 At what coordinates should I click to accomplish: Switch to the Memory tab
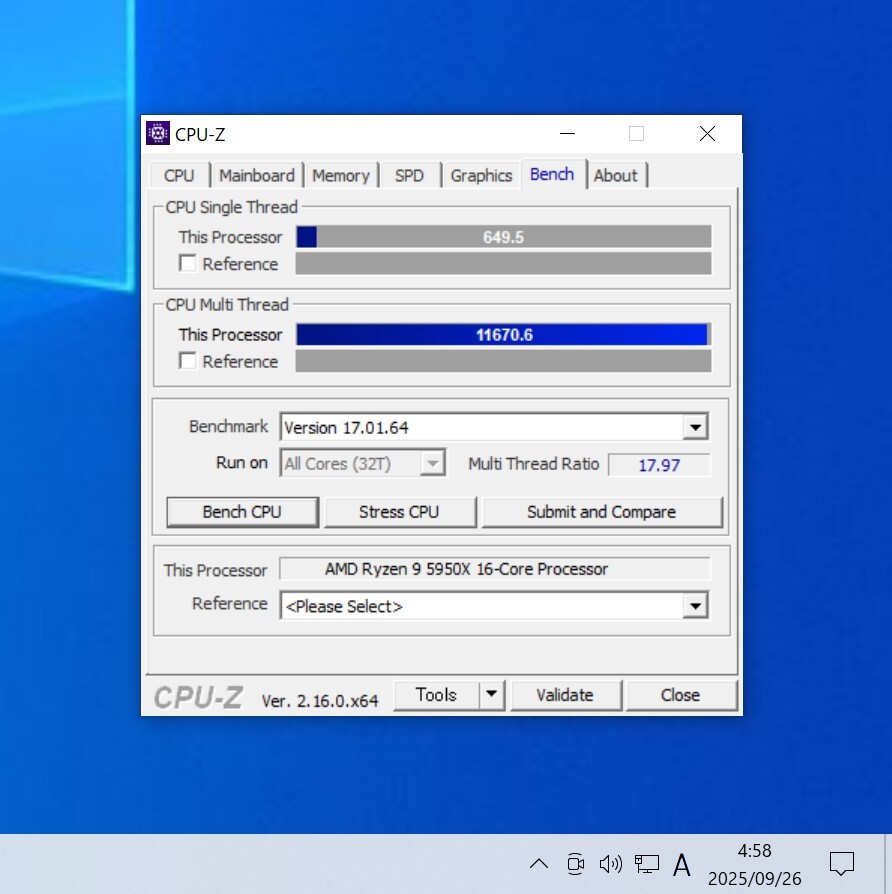pos(341,175)
